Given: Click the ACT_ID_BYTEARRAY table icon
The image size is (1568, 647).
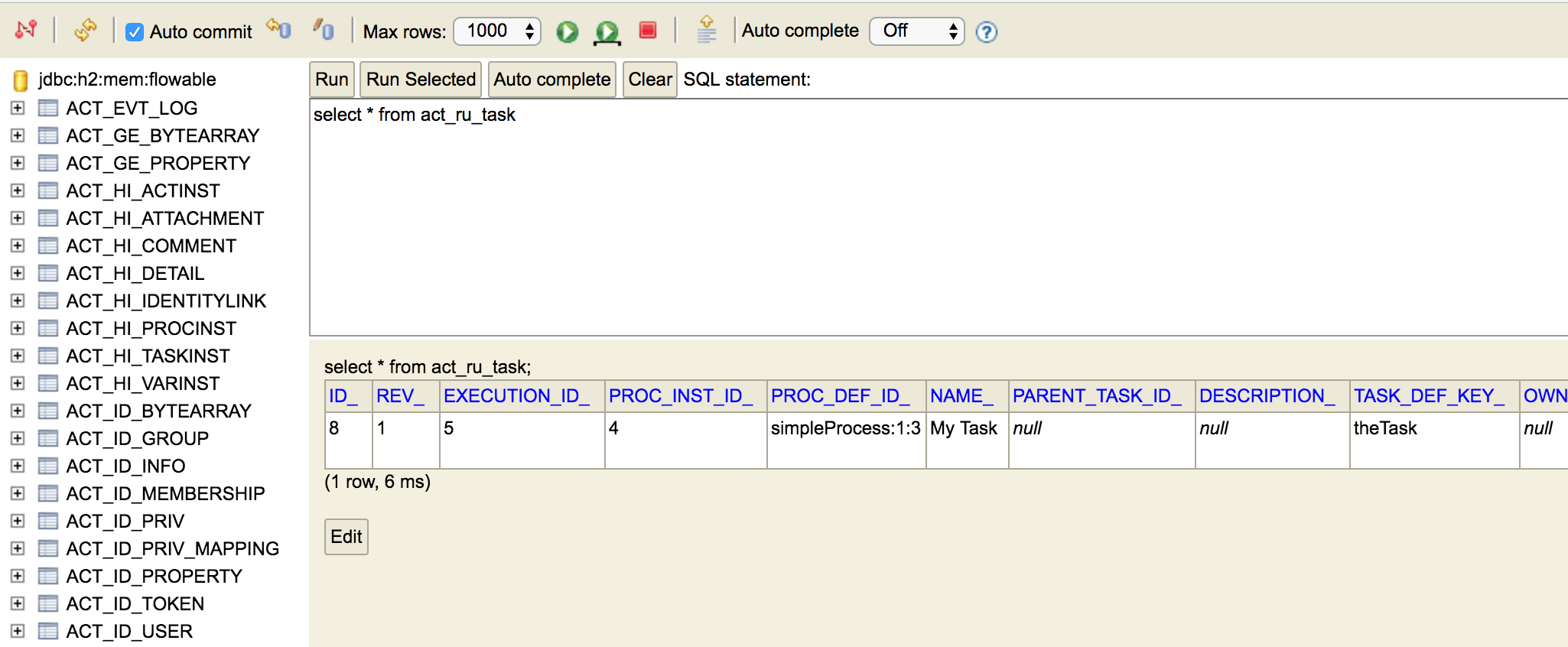Looking at the screenshot, I should click(48, 411).
